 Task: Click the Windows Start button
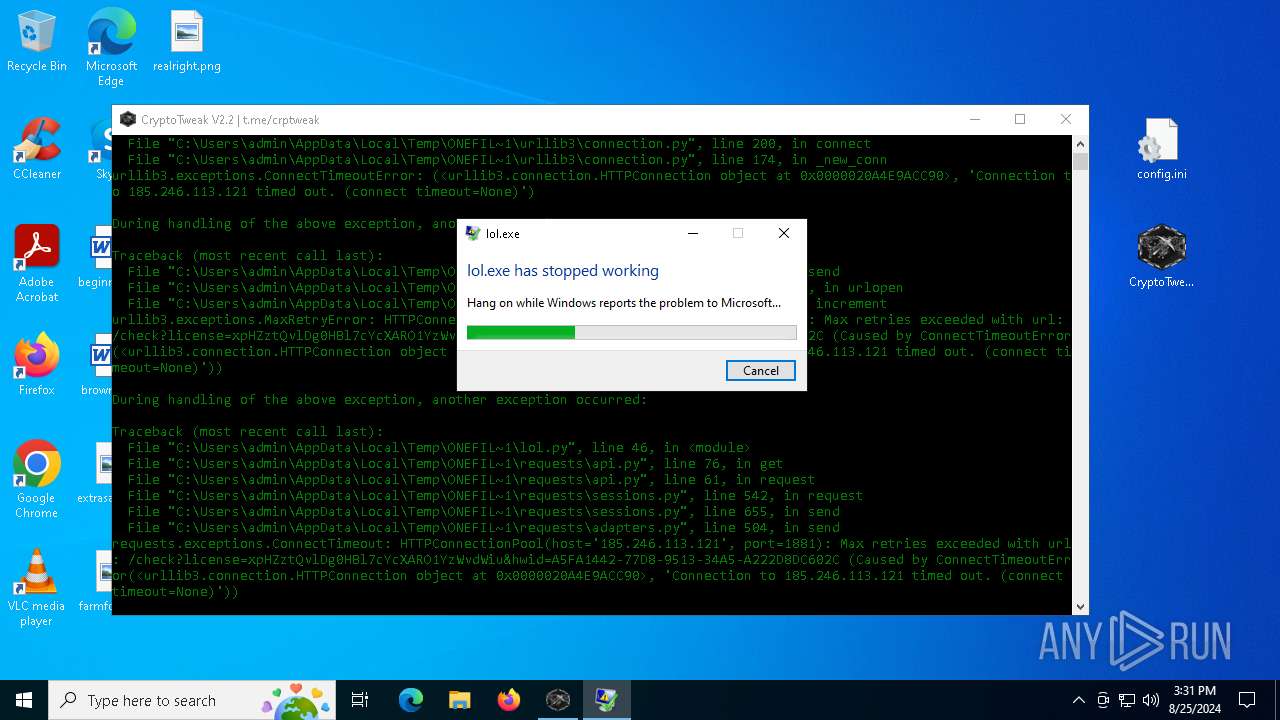[24, 700]
